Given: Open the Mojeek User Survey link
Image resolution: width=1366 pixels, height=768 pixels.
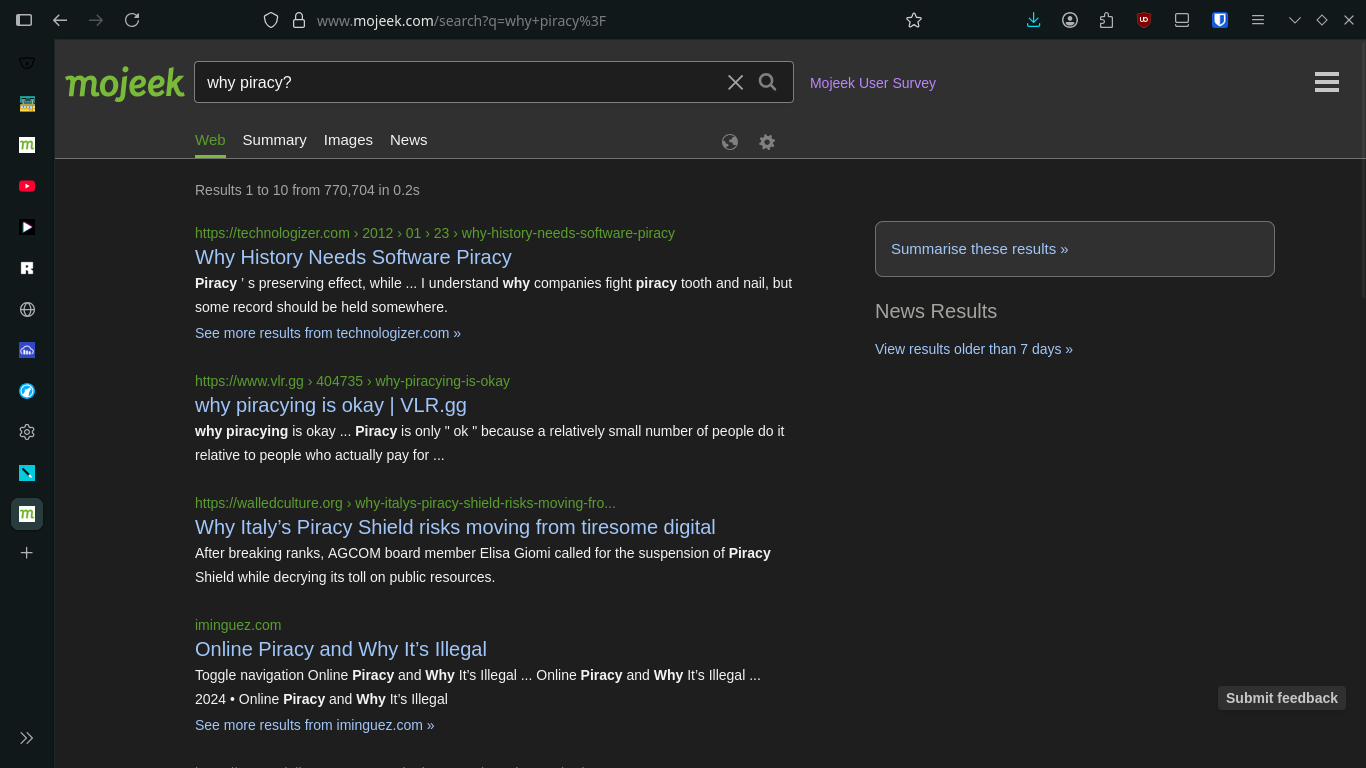Looking at the screenshot, I should 873,83.
